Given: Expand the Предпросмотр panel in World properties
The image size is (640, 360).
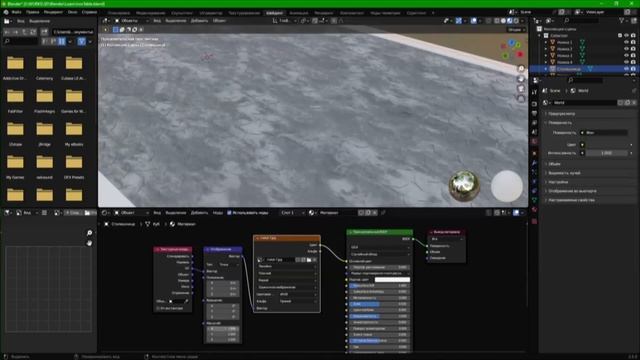Looking at the screenshot, I should coord(562,114).
